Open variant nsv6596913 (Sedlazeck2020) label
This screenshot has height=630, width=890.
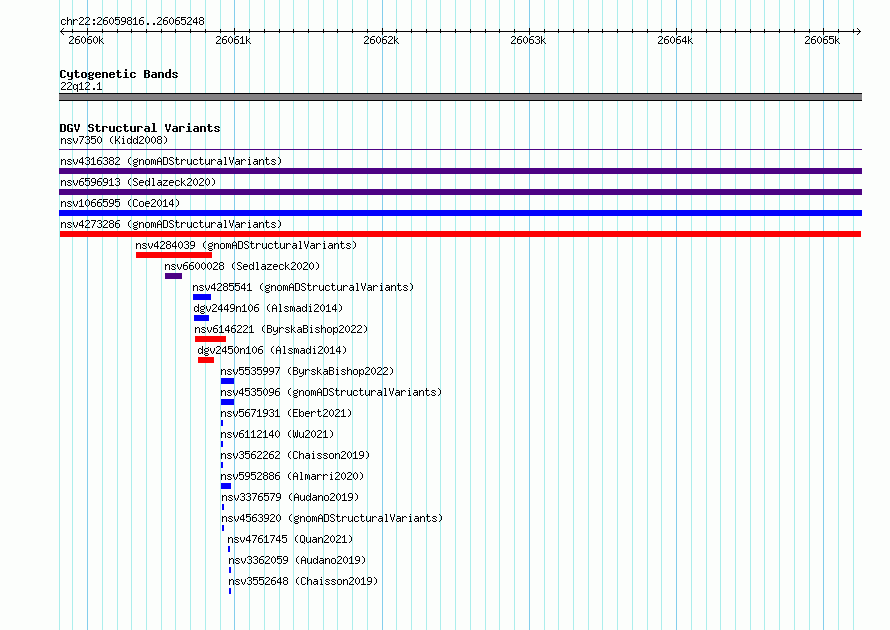tap(138, 182)
